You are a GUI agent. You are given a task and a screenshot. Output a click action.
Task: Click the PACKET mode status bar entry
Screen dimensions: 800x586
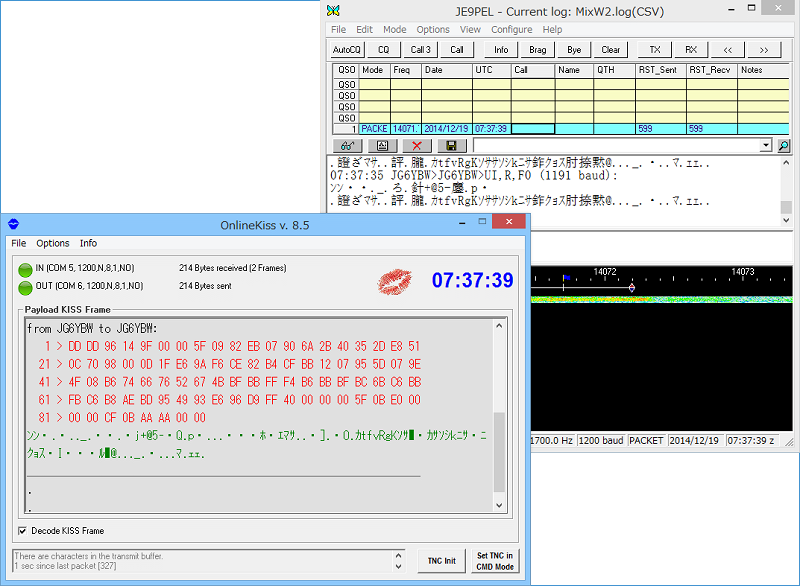[646, 441]
